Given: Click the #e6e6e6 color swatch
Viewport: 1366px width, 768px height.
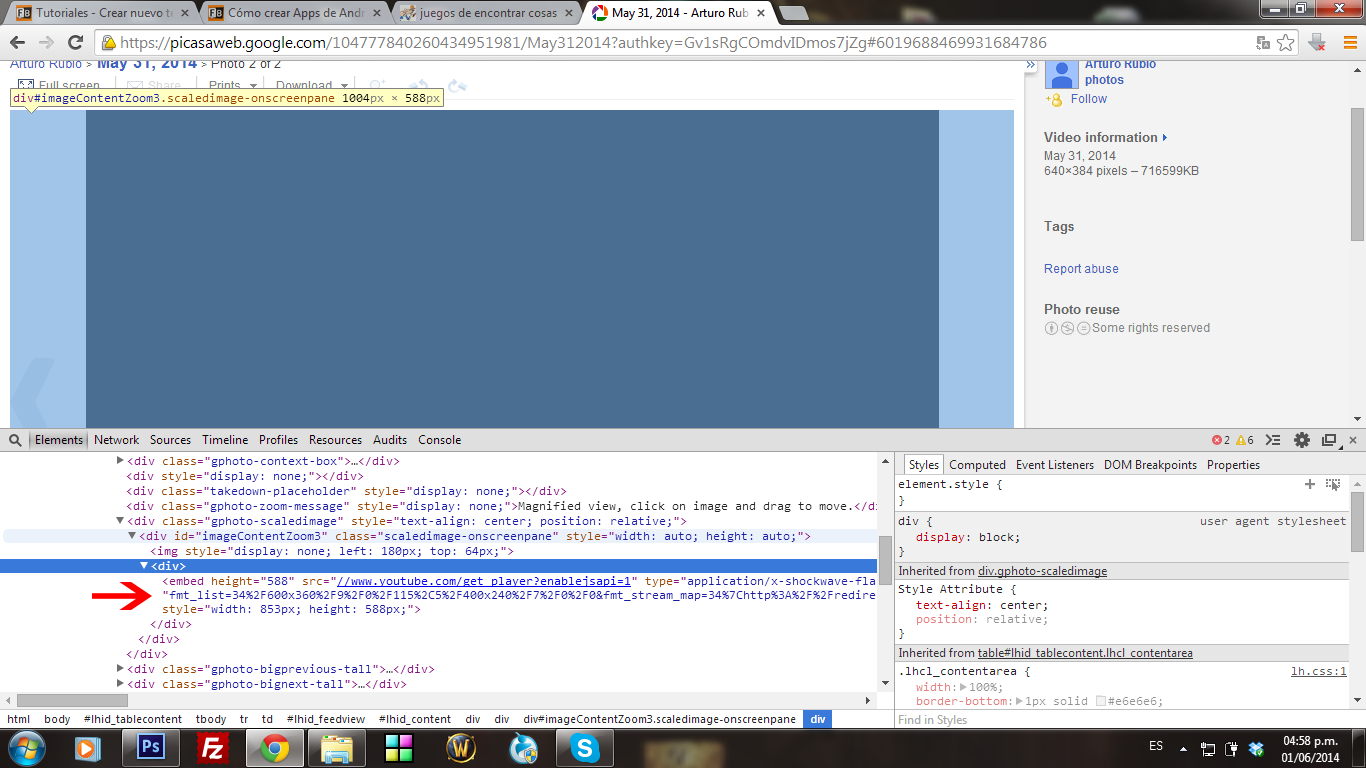Looking at the screenshot, I should click(1102, 701).
